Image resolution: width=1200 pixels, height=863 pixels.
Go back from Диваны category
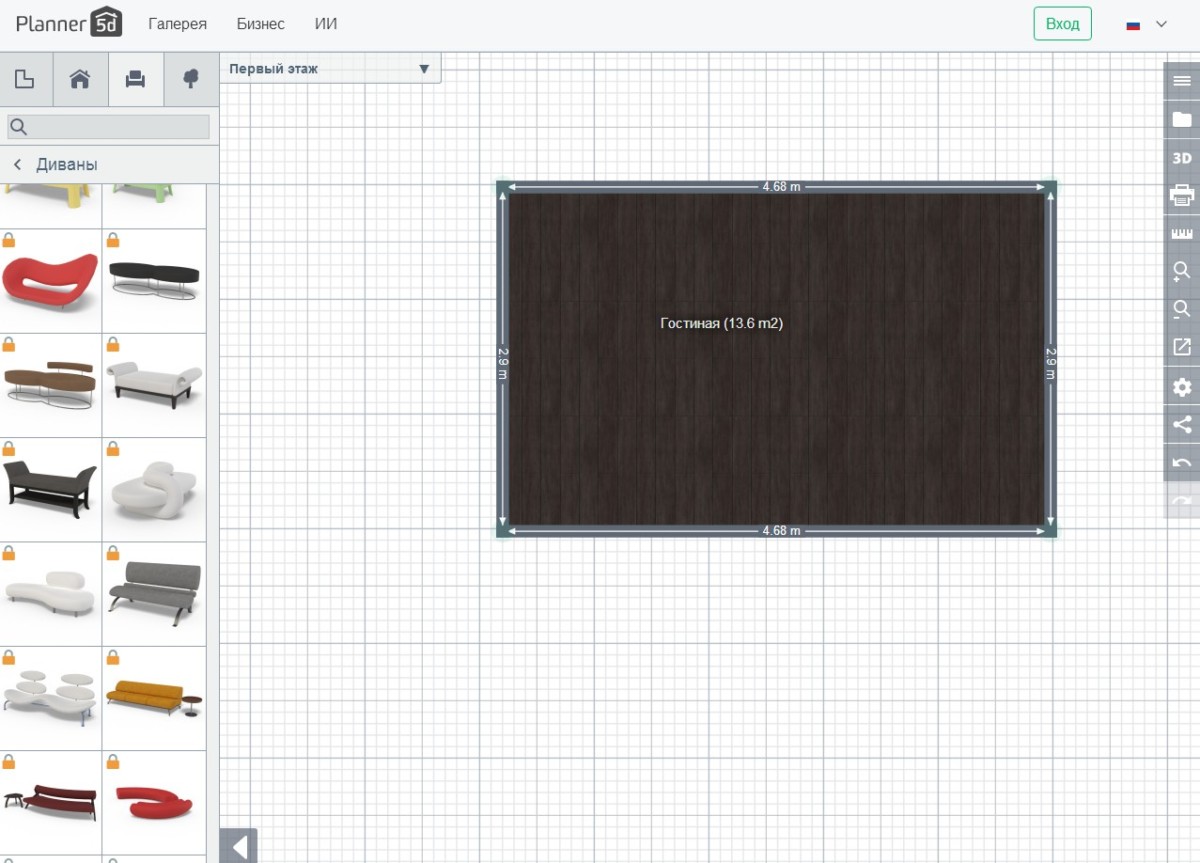(x=17, y=165)
